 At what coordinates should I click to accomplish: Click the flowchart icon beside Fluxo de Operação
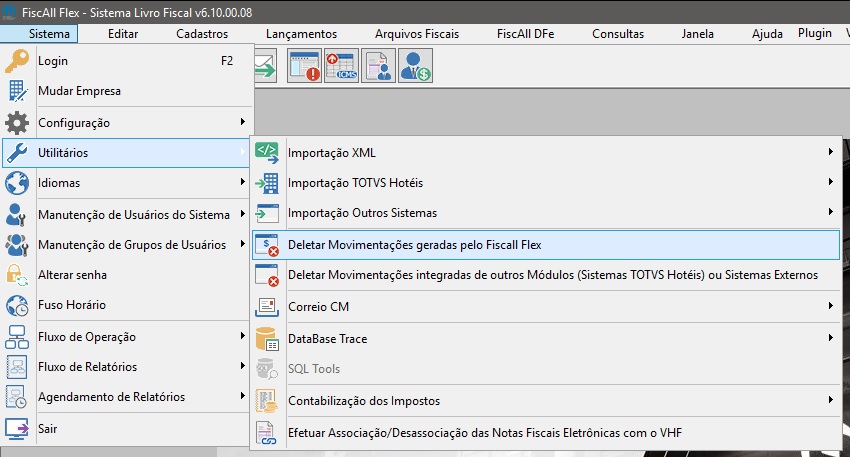click(x=17, y=337)
